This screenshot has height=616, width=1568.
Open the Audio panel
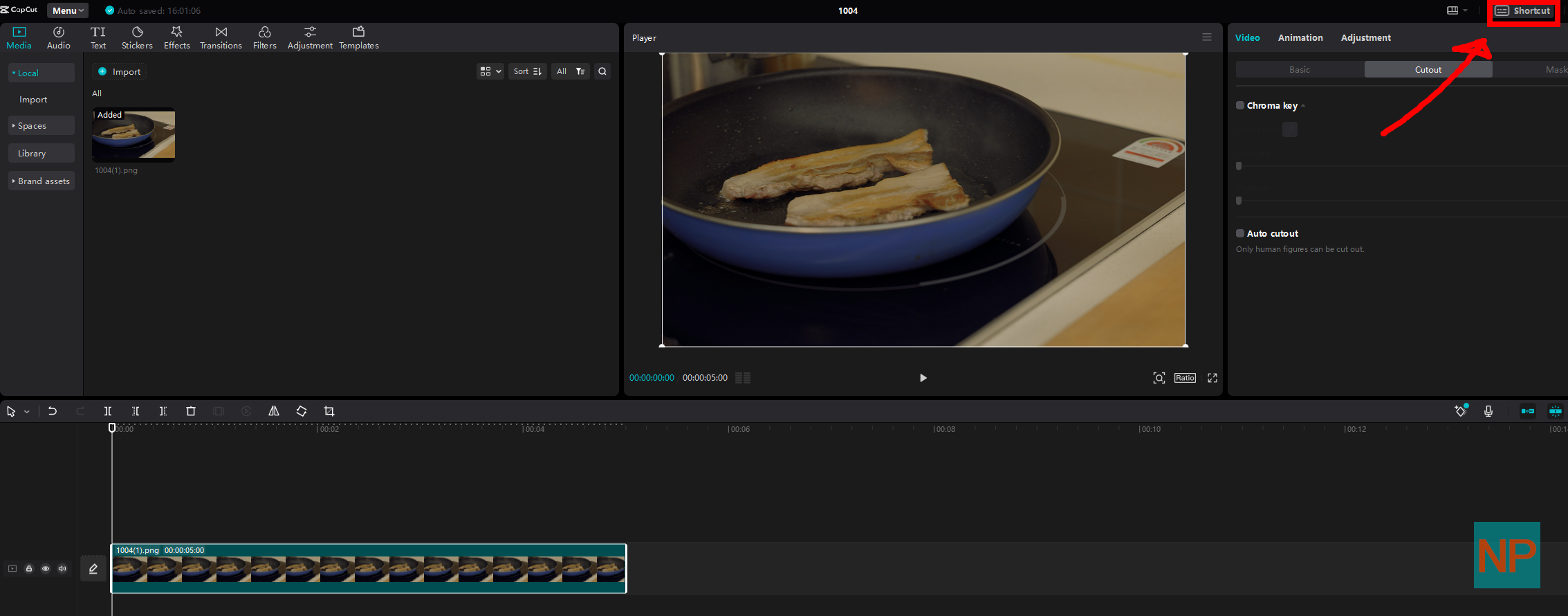[x=59, y=38]
